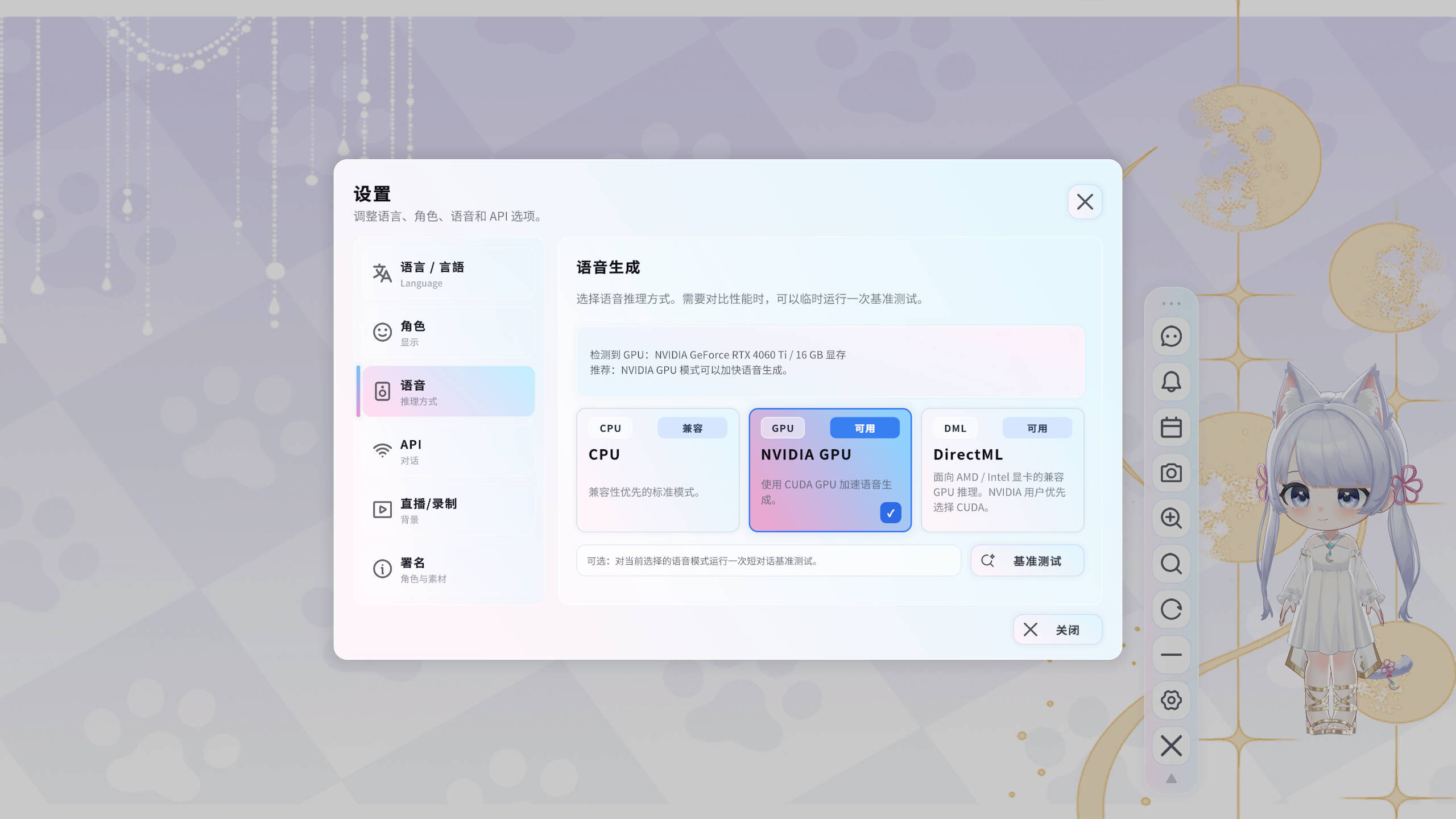The height and width of the screenshot is (819, 1456).
Task: Click the DML chip label on DirectML card
Action: tap(955, 428)
